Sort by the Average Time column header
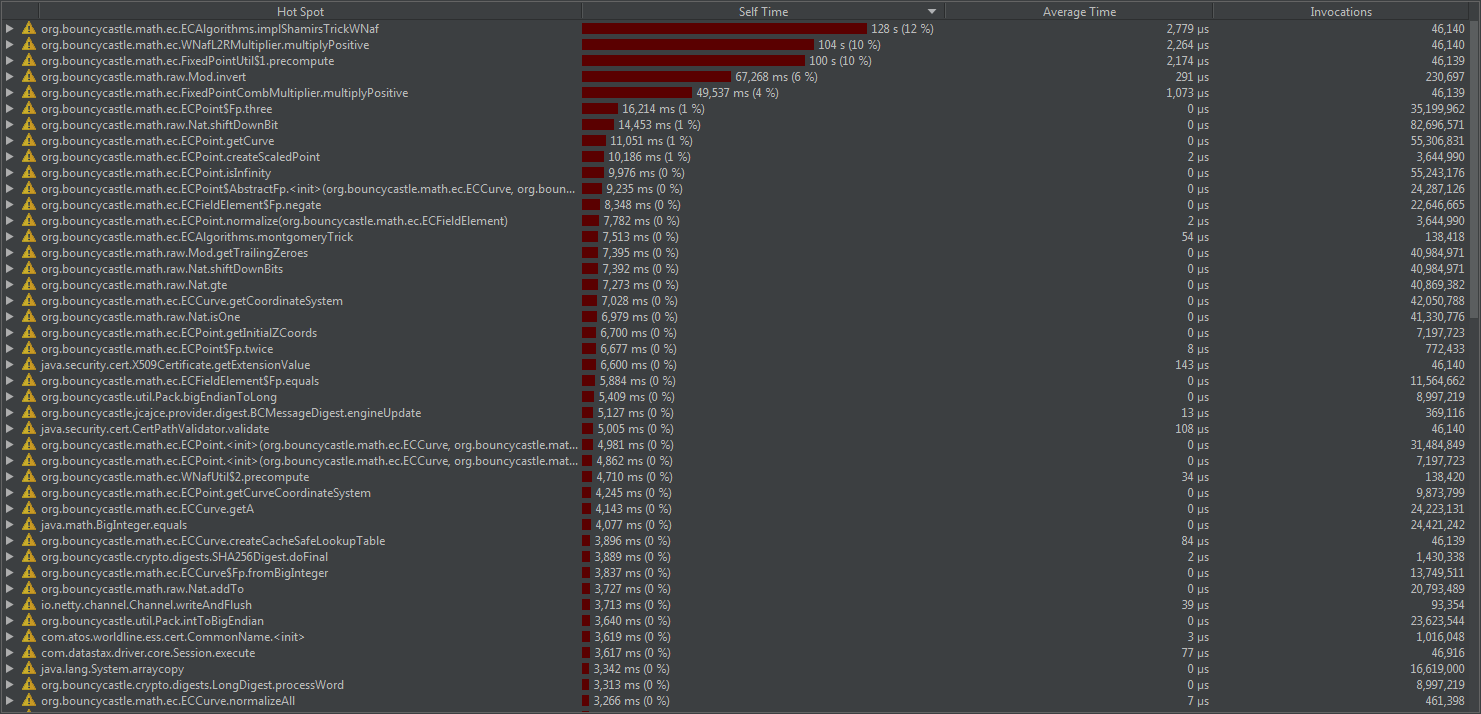The image size is (1481, 714). coord(1079,11)
